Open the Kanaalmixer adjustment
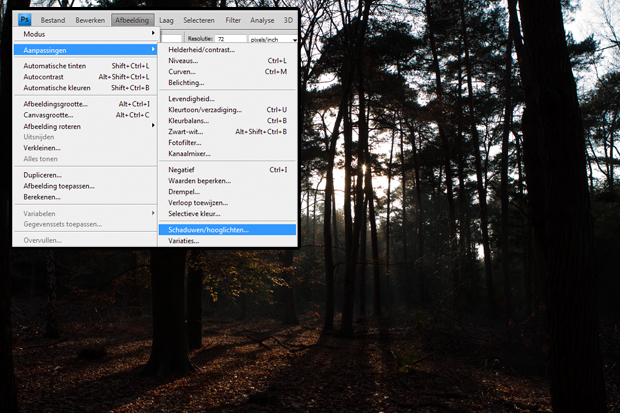The height and width of the screenshot is (413, 620). [x=227, y=154]
